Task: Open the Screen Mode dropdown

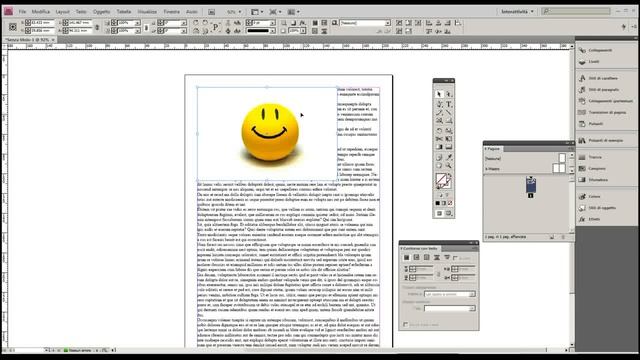Action: pos(275,12)
